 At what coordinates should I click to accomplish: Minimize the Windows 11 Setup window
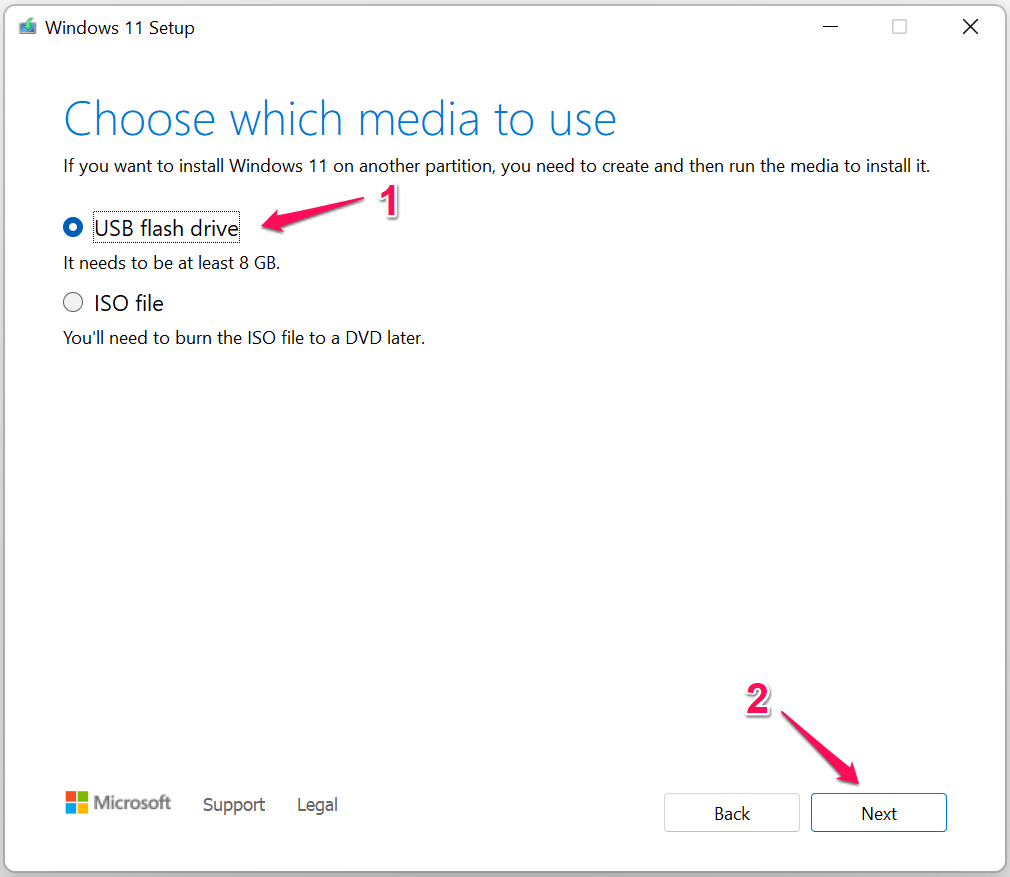(830, 27)
